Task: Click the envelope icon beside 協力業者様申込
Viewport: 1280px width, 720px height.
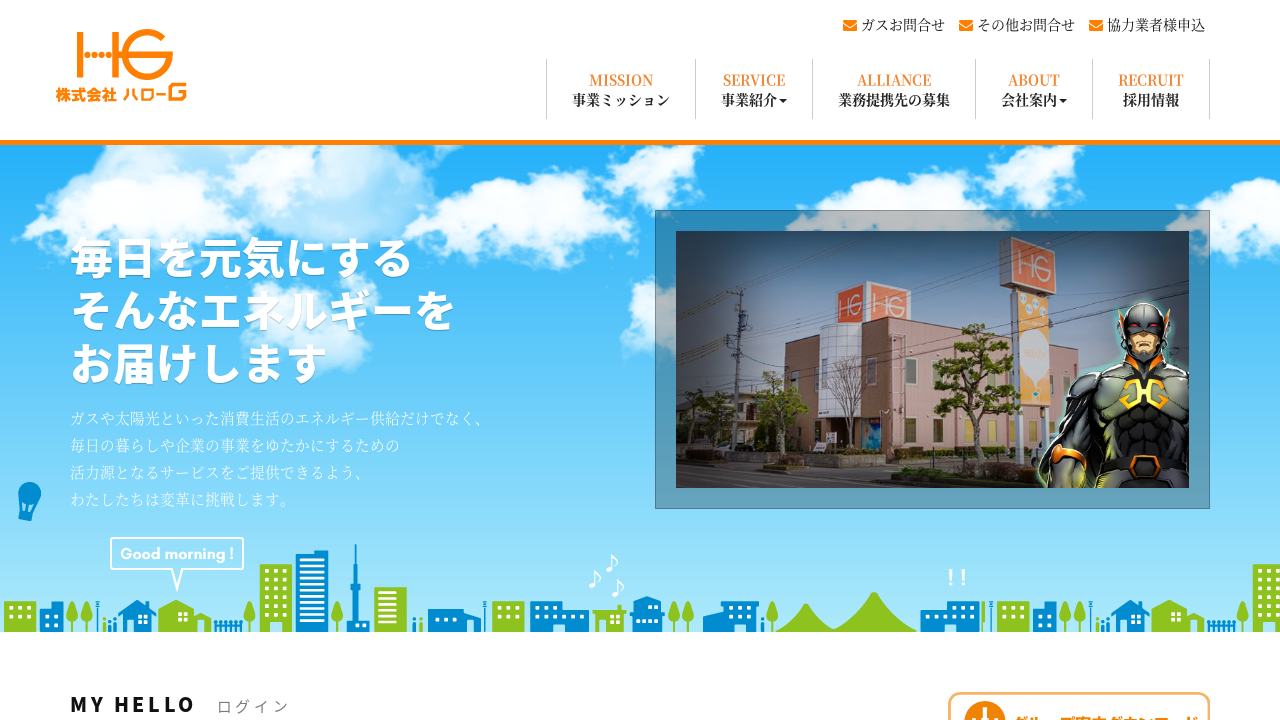Action: pyautogui.click(x=1096, y=25)
